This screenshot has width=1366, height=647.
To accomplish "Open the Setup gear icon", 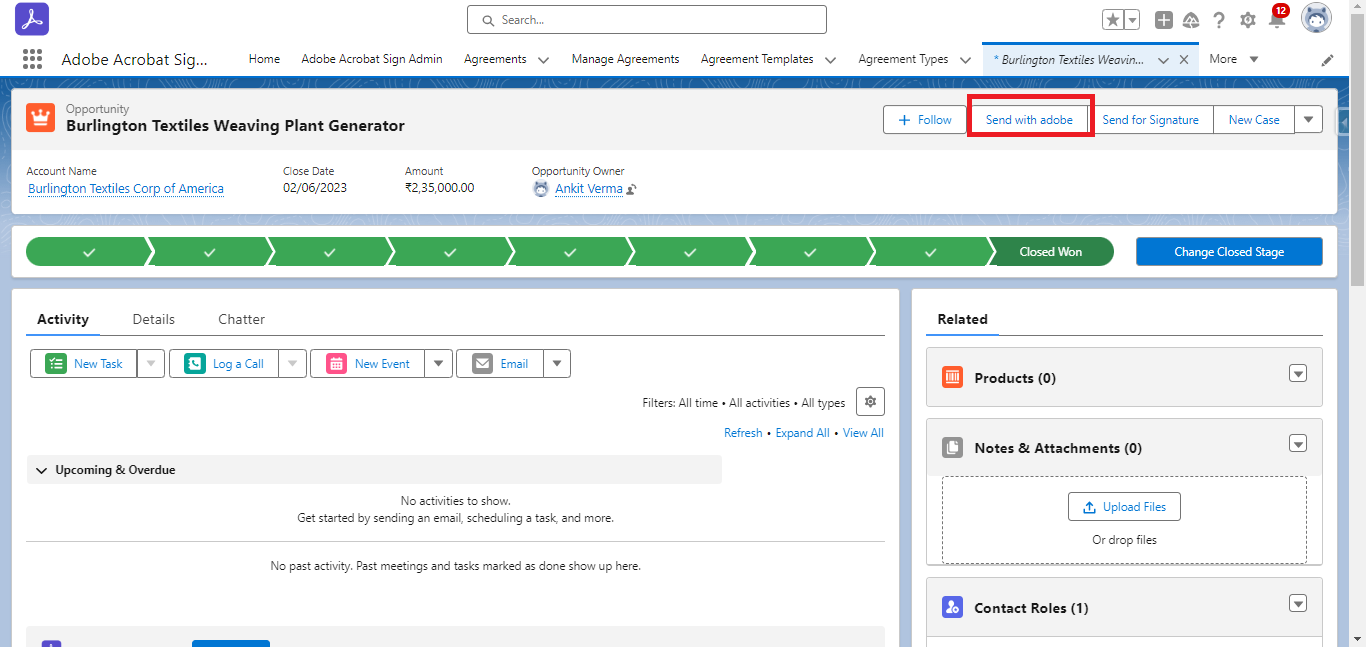I will 1247,20.
